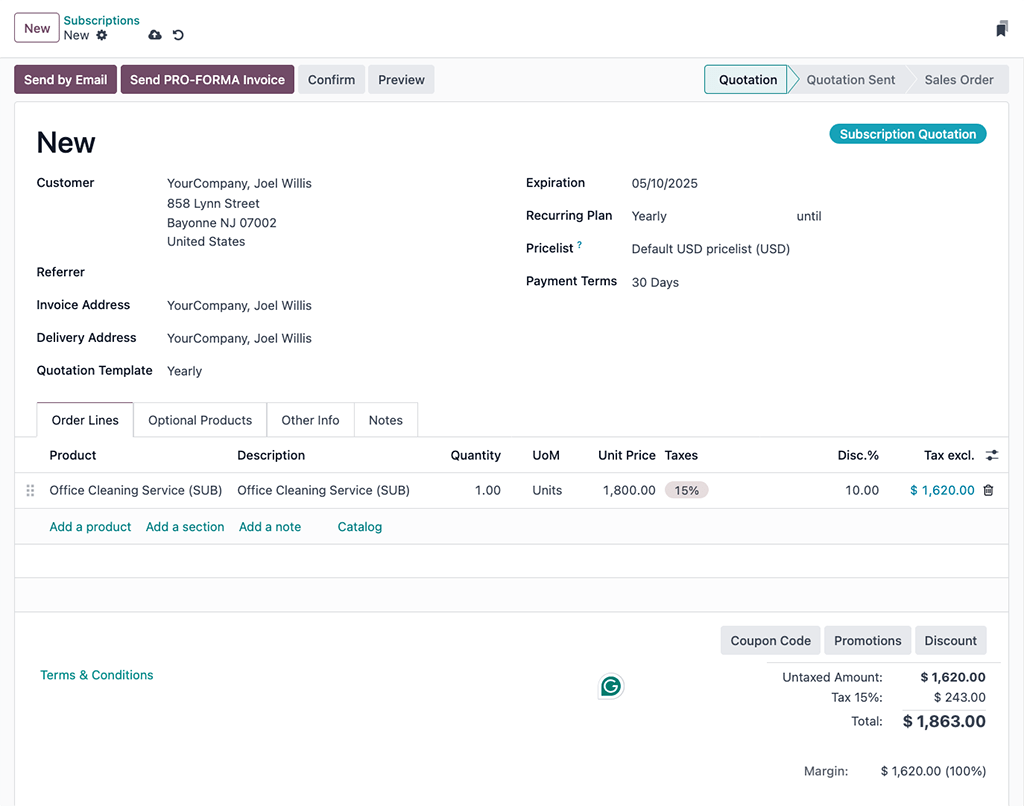Screen dimensions: 1024x806
Task: Switch to the Optional Products tab
Action: pyautogui.click(x=199, y=420)
